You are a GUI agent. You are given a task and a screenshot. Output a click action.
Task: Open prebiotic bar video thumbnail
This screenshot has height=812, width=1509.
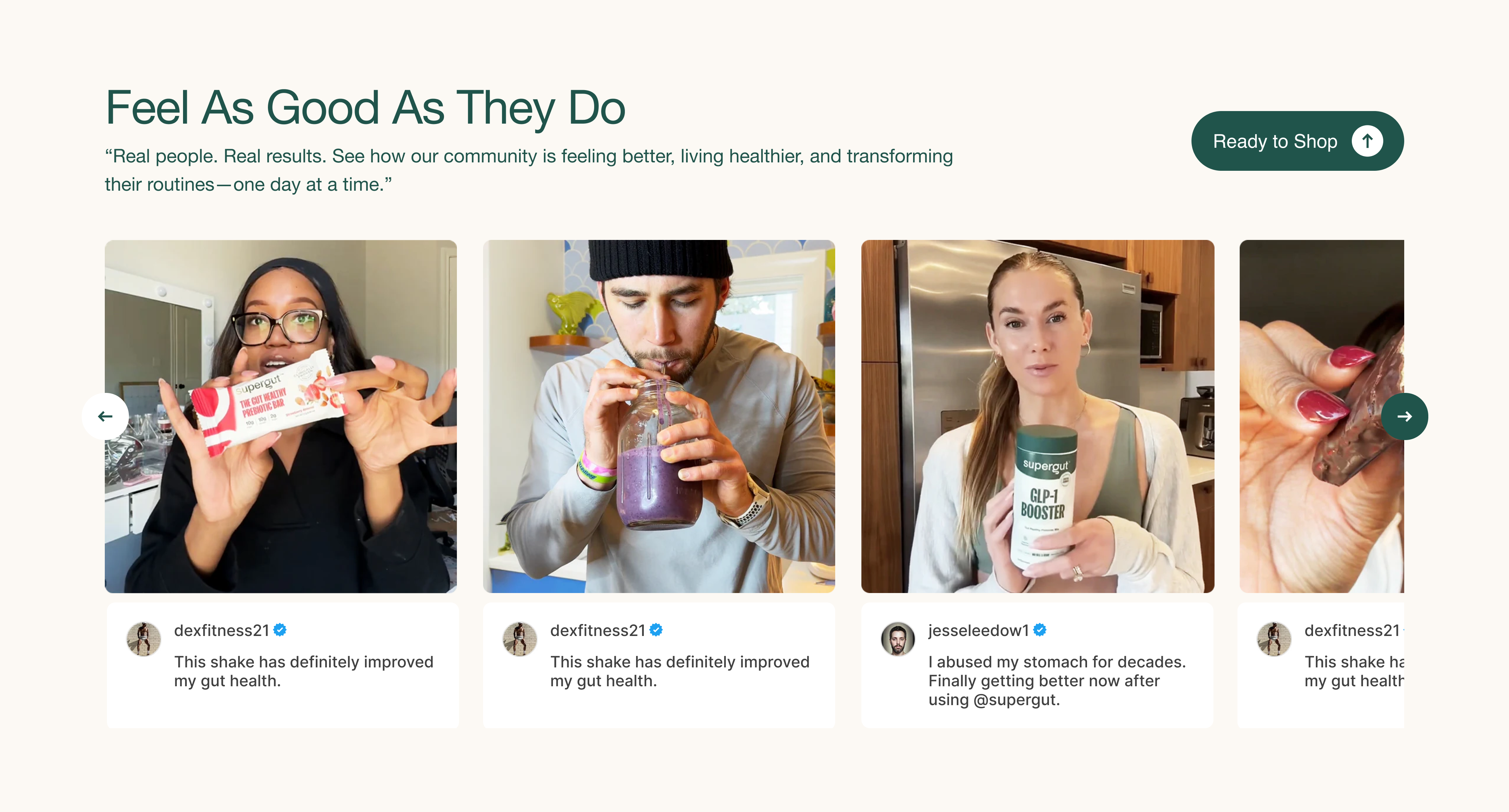click(280, 416)
